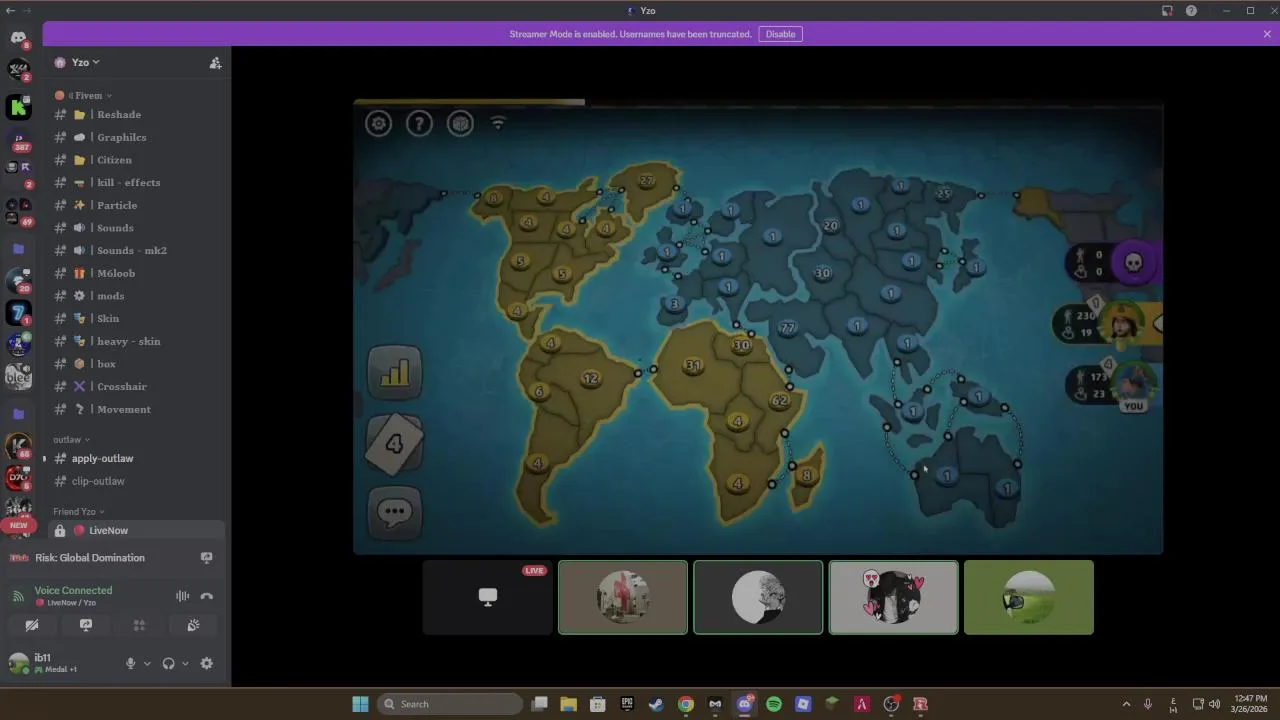Click the African territory showing 31

[x=692, y=365]
